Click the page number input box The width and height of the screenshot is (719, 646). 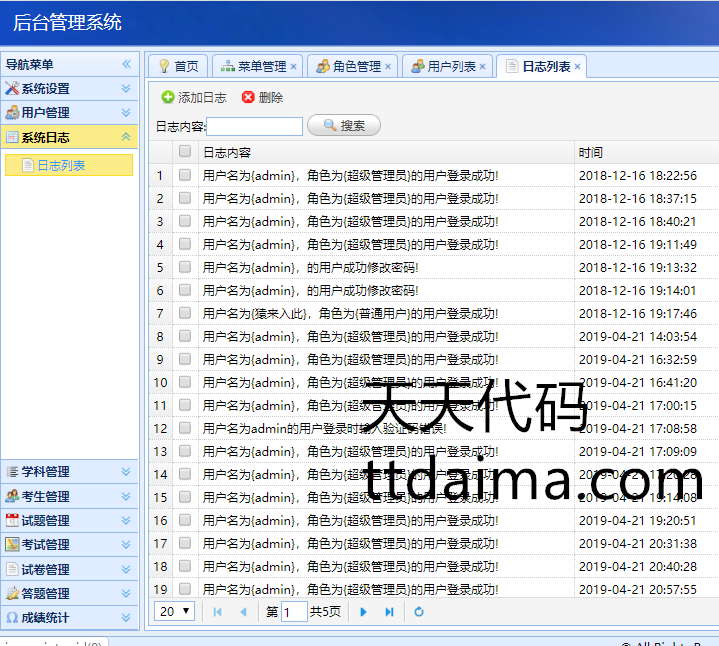point(294,612)
